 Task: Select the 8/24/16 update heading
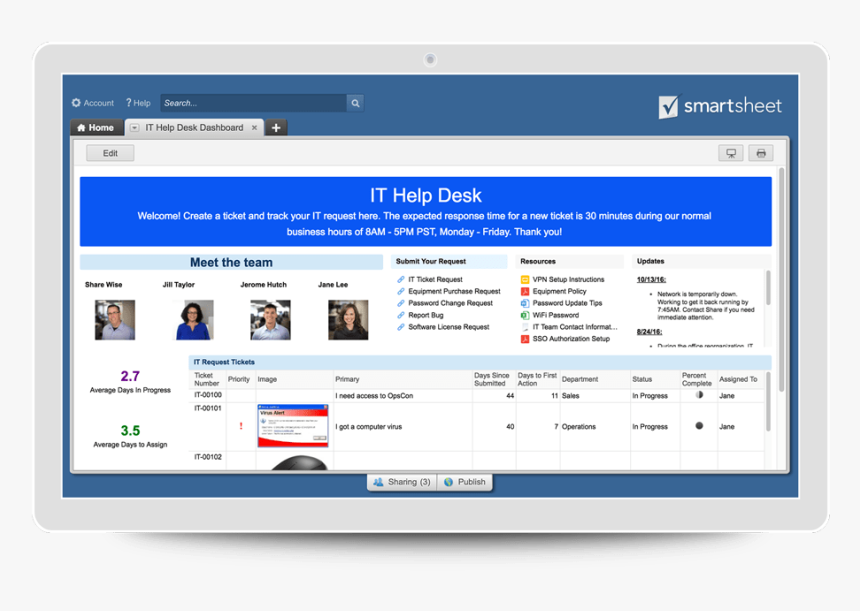tap(649, 332)
